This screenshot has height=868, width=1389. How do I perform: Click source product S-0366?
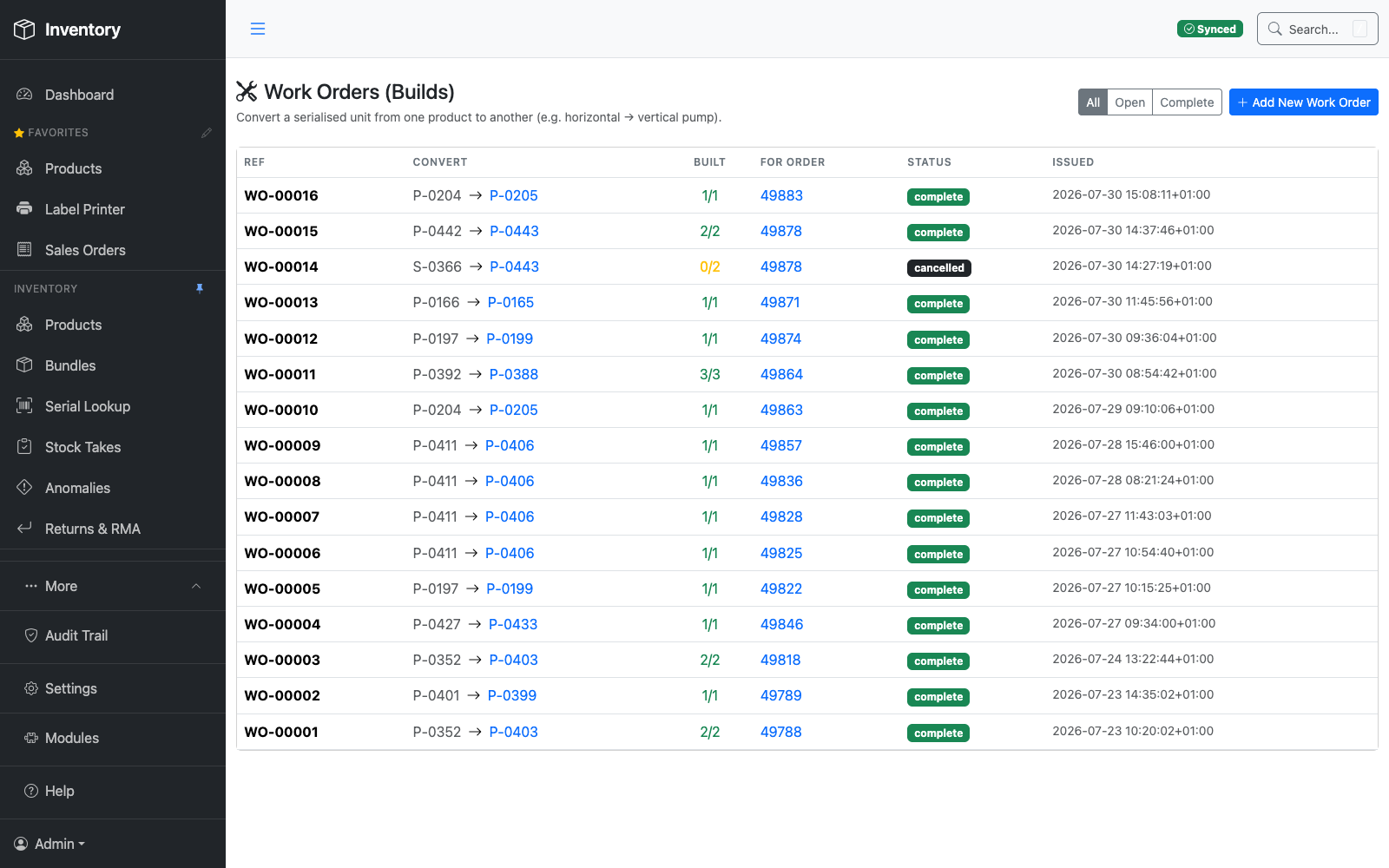click(438, 266)
